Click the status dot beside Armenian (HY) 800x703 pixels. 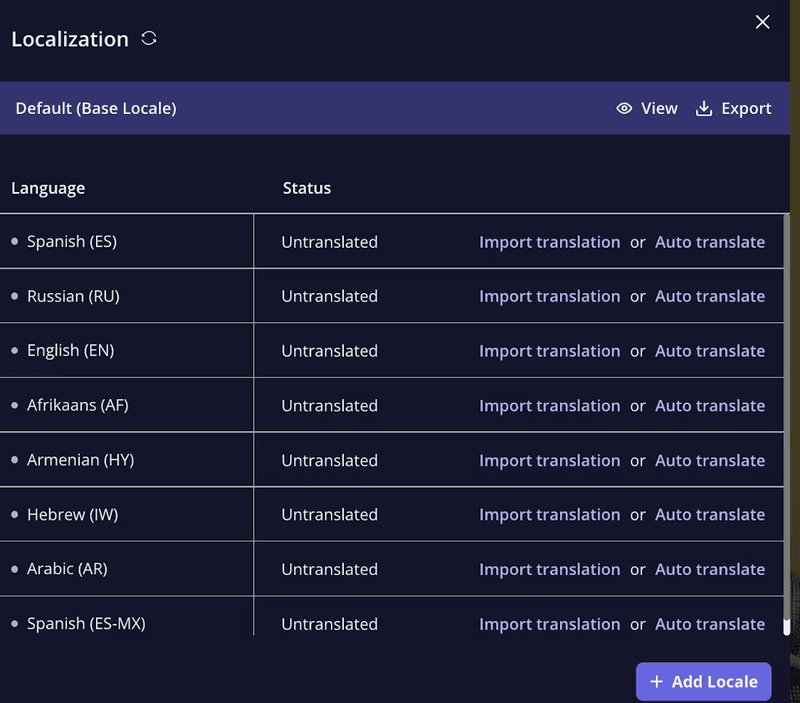[15, 459]
